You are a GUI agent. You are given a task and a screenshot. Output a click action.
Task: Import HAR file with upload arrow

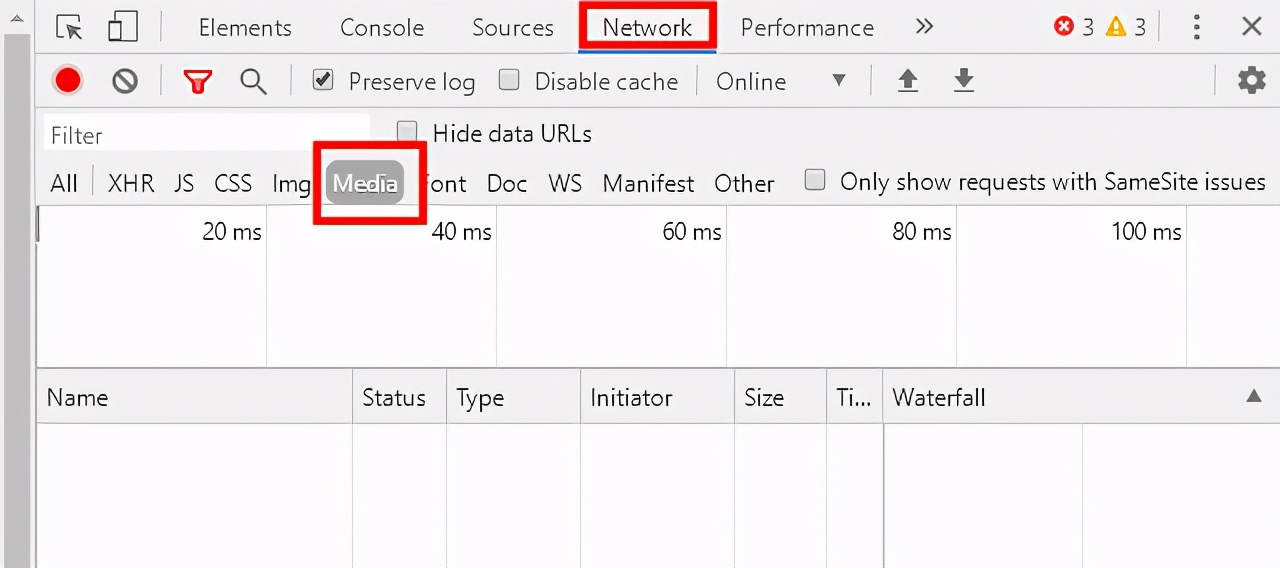point(907,81)
